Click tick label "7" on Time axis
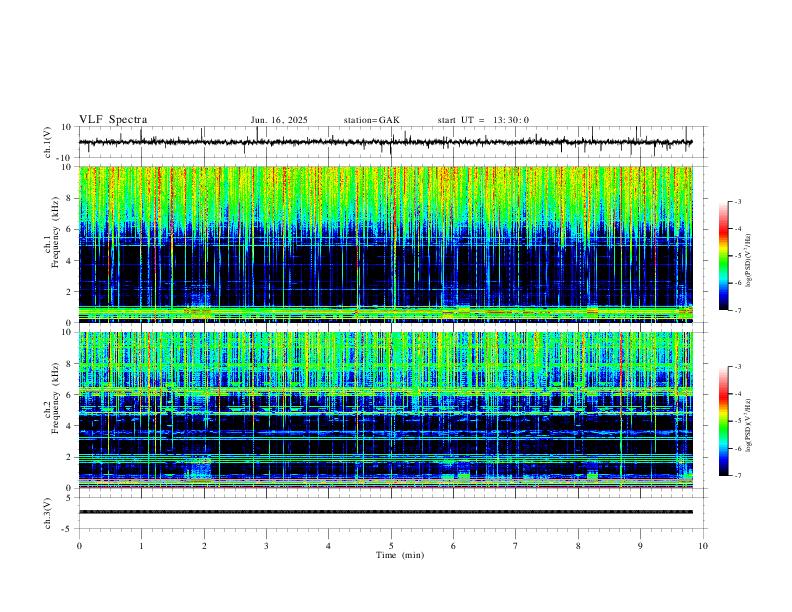This screenshot has height=612, width=792. pos(516,546)
